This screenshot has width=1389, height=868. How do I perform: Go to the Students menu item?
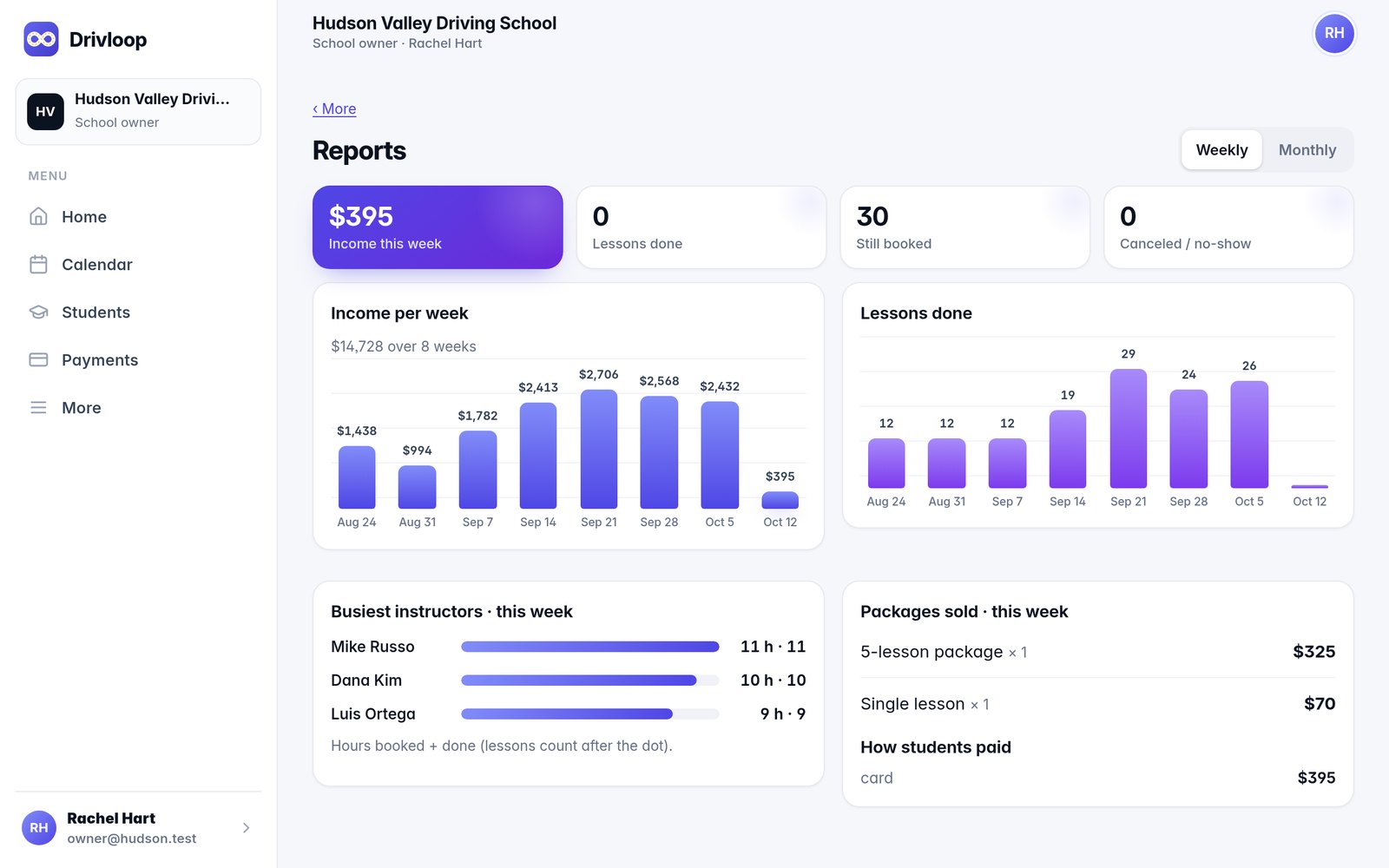click(x=138, y=312)
